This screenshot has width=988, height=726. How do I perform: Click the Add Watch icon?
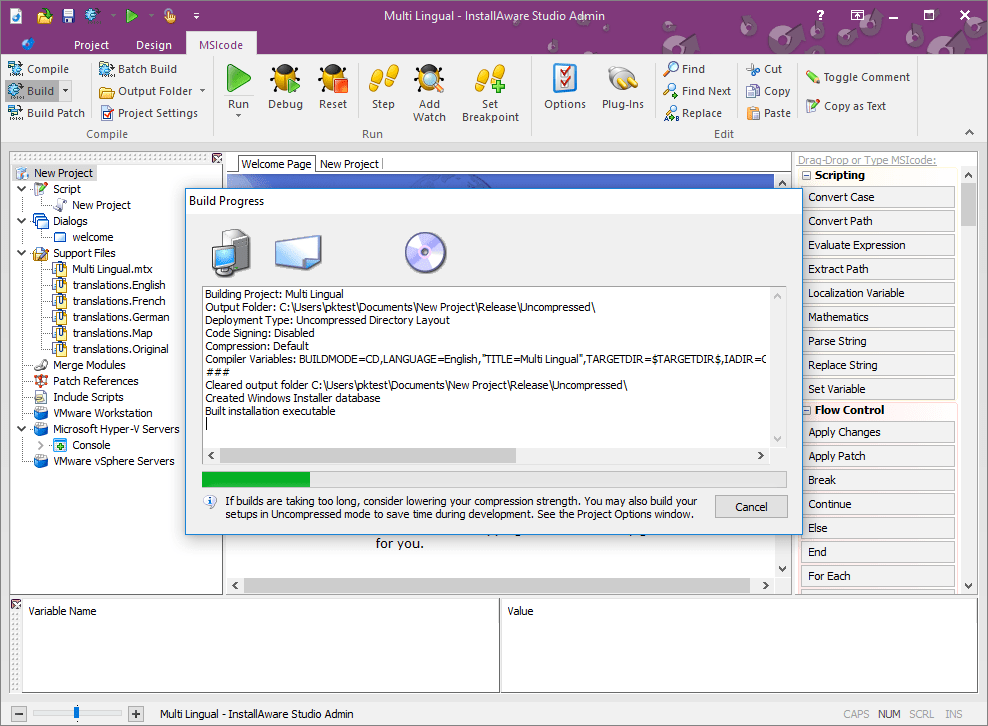point(429,90)
